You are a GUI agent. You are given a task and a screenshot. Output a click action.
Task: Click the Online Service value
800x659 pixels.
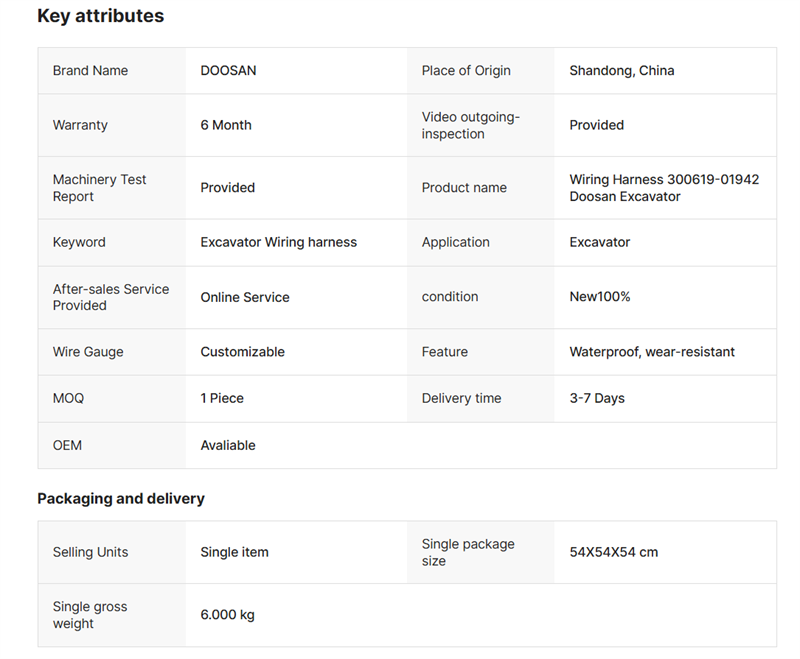coord(245,297)
